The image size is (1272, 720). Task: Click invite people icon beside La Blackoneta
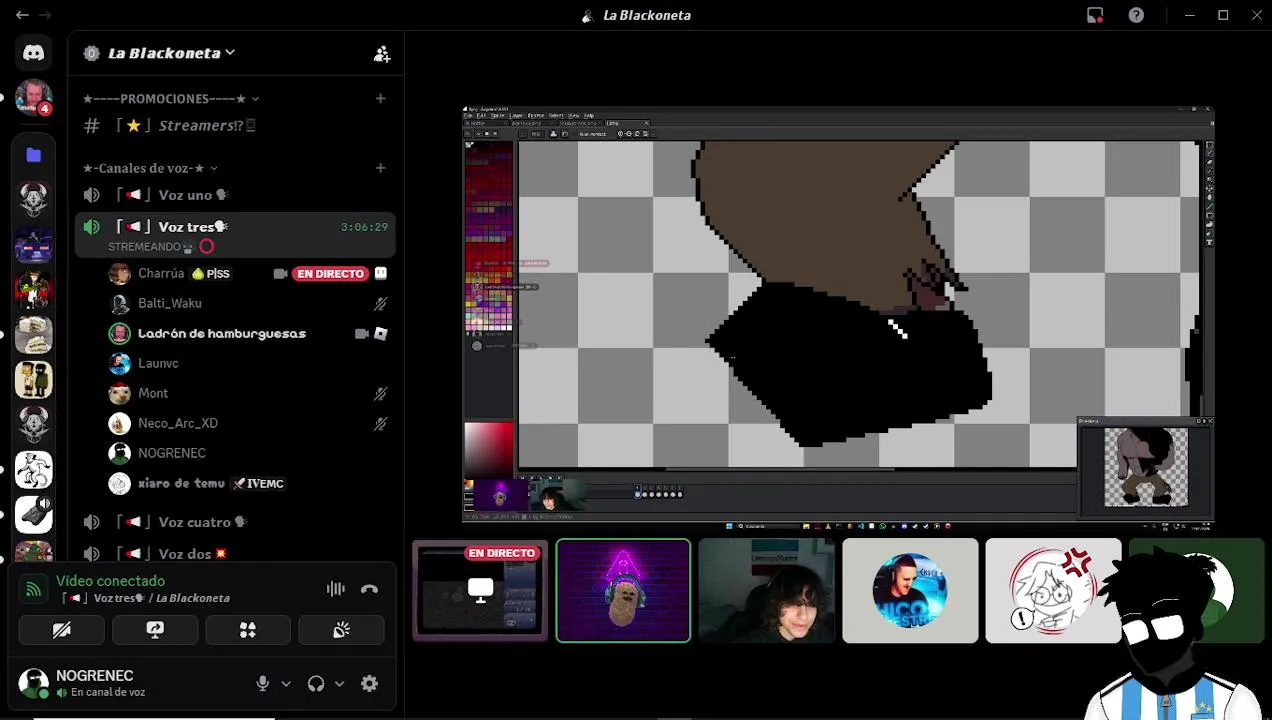(x=381, y=54)
